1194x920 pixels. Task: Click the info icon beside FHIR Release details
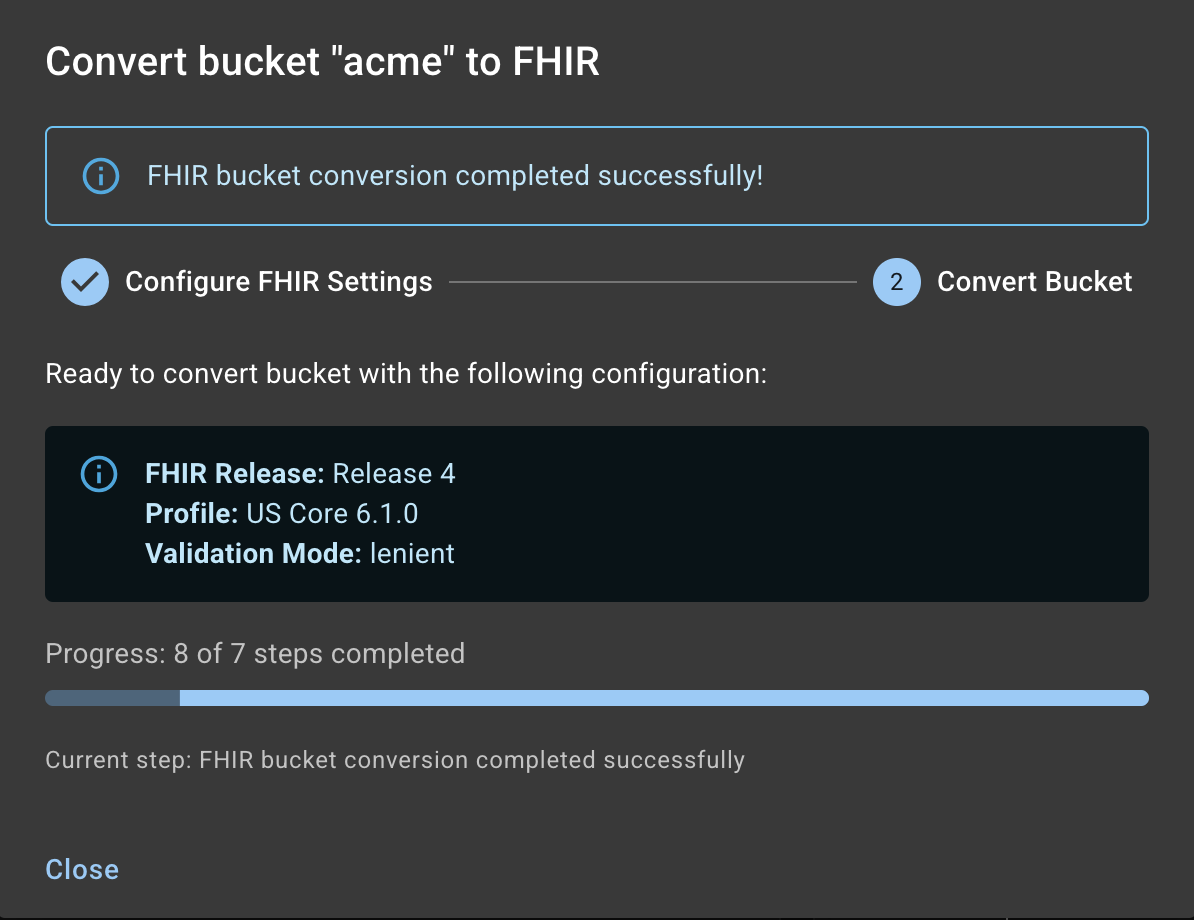point(99,474)
